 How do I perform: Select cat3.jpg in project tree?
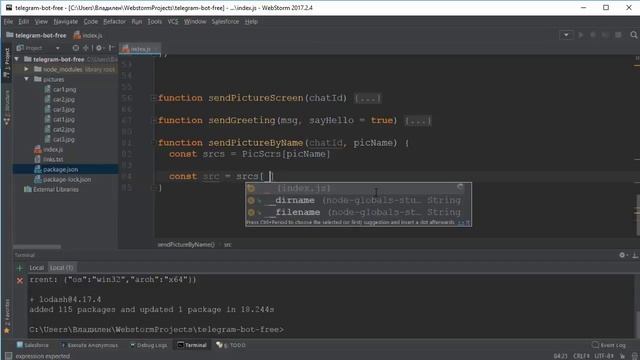(x=59, y=140)
